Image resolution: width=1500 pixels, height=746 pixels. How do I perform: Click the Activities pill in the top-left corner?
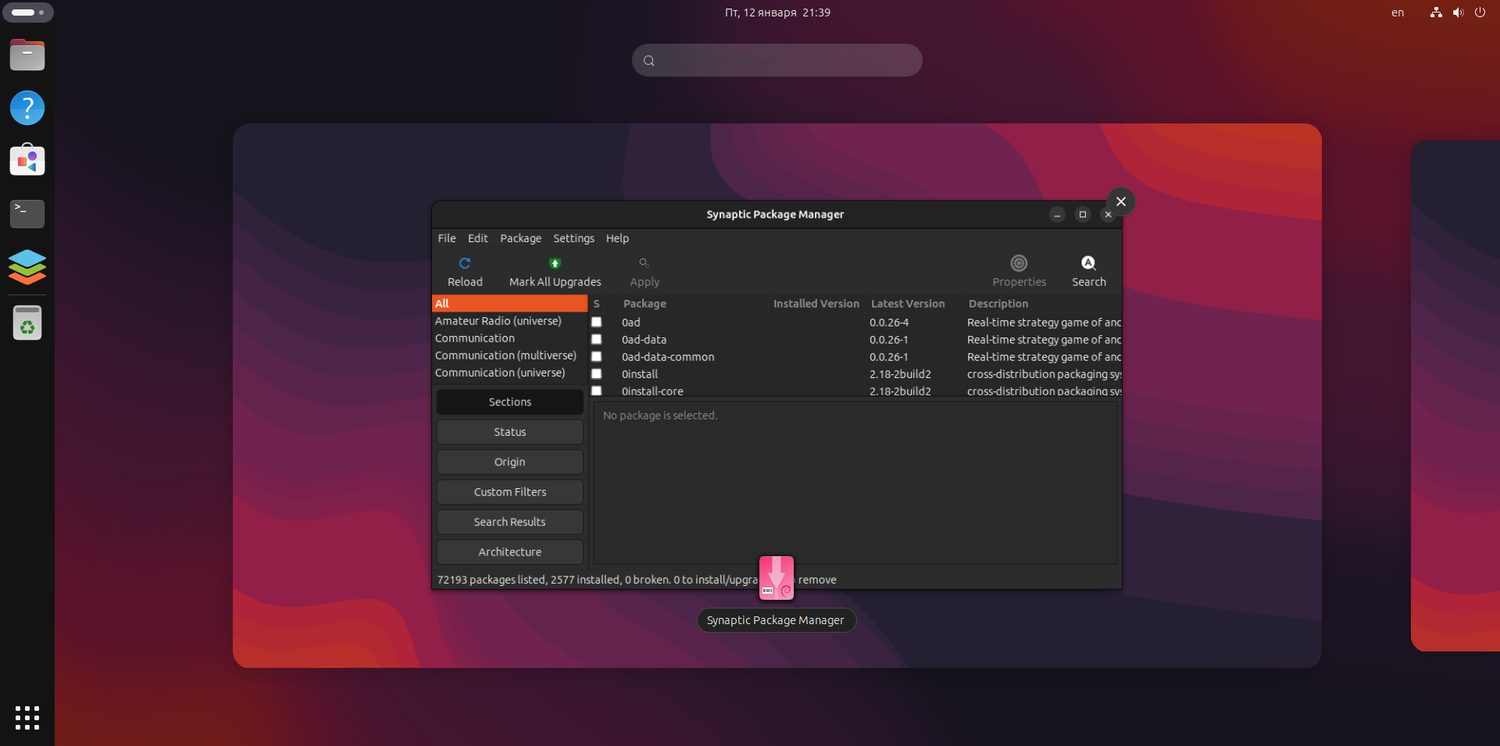[x=28, y=13]
